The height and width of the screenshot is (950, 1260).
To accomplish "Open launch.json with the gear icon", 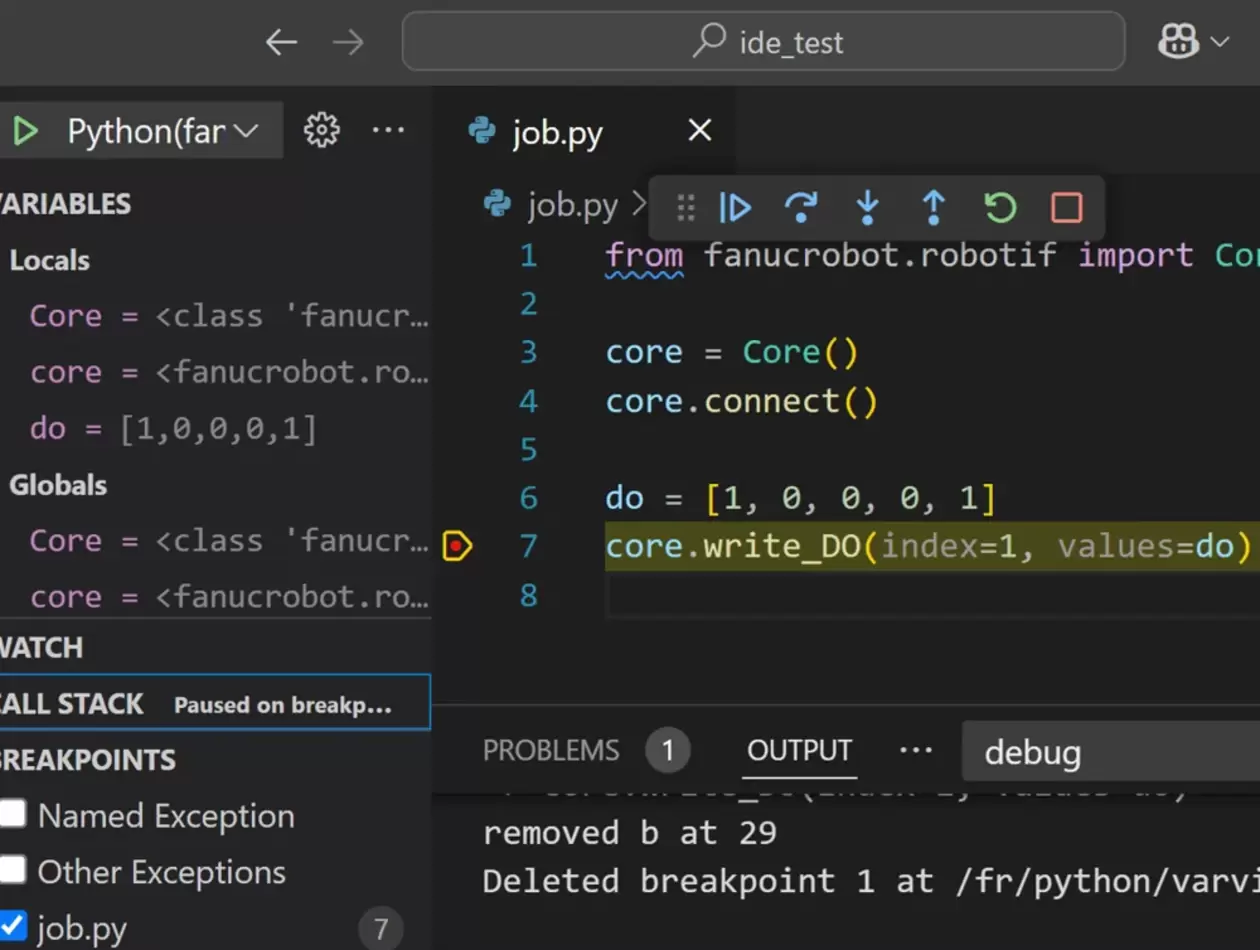I will click(x=321, y=130).
